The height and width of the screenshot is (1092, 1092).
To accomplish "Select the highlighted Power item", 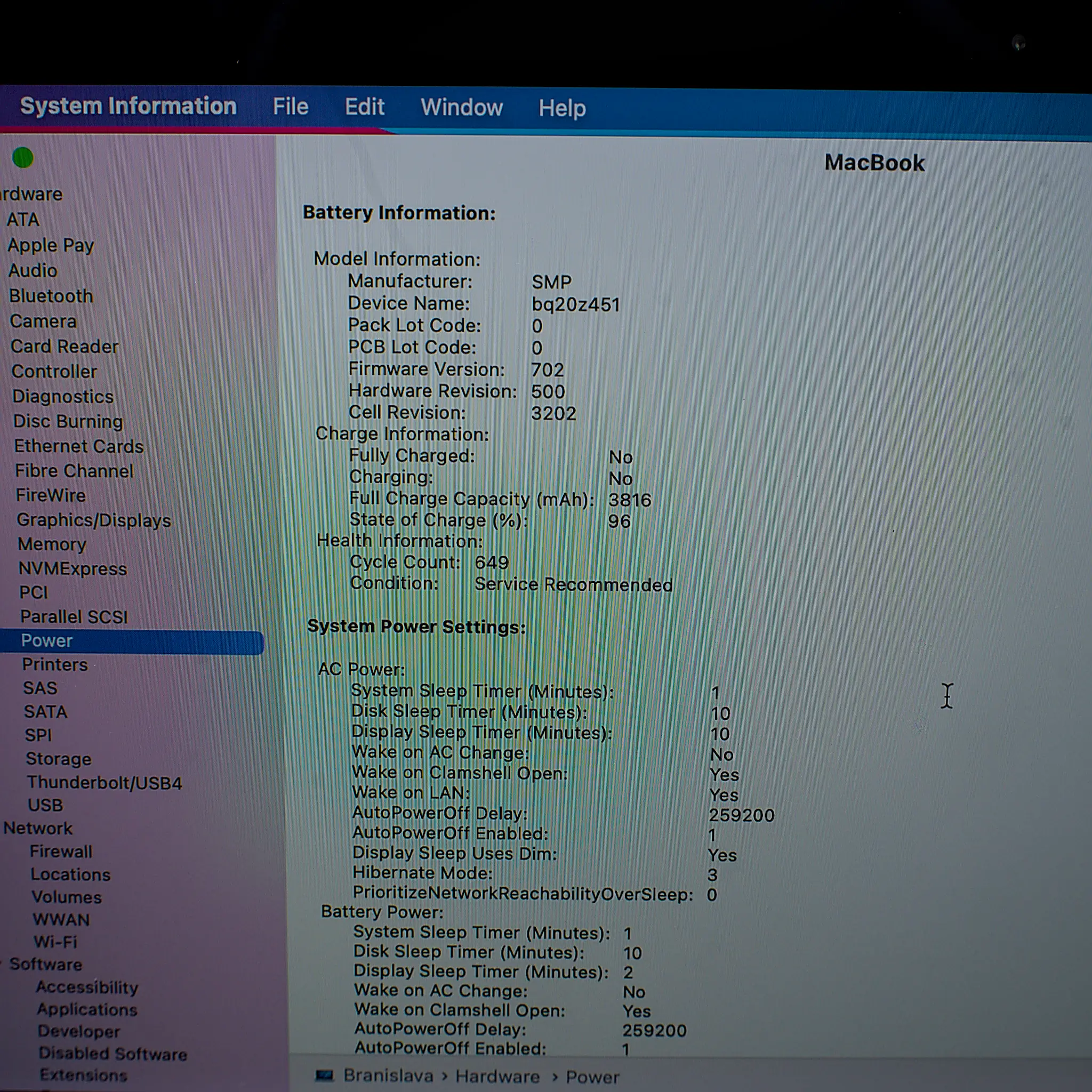I will tap(132, 641).
